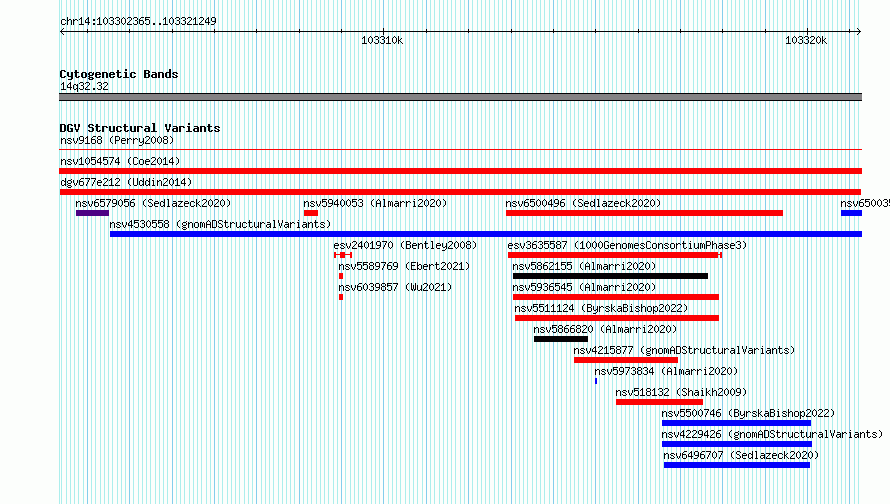Click nsv5511124 (ByrskaBishop2022) label
The height and width of the screenshot is (504, 890).
(x=601, y=308)
